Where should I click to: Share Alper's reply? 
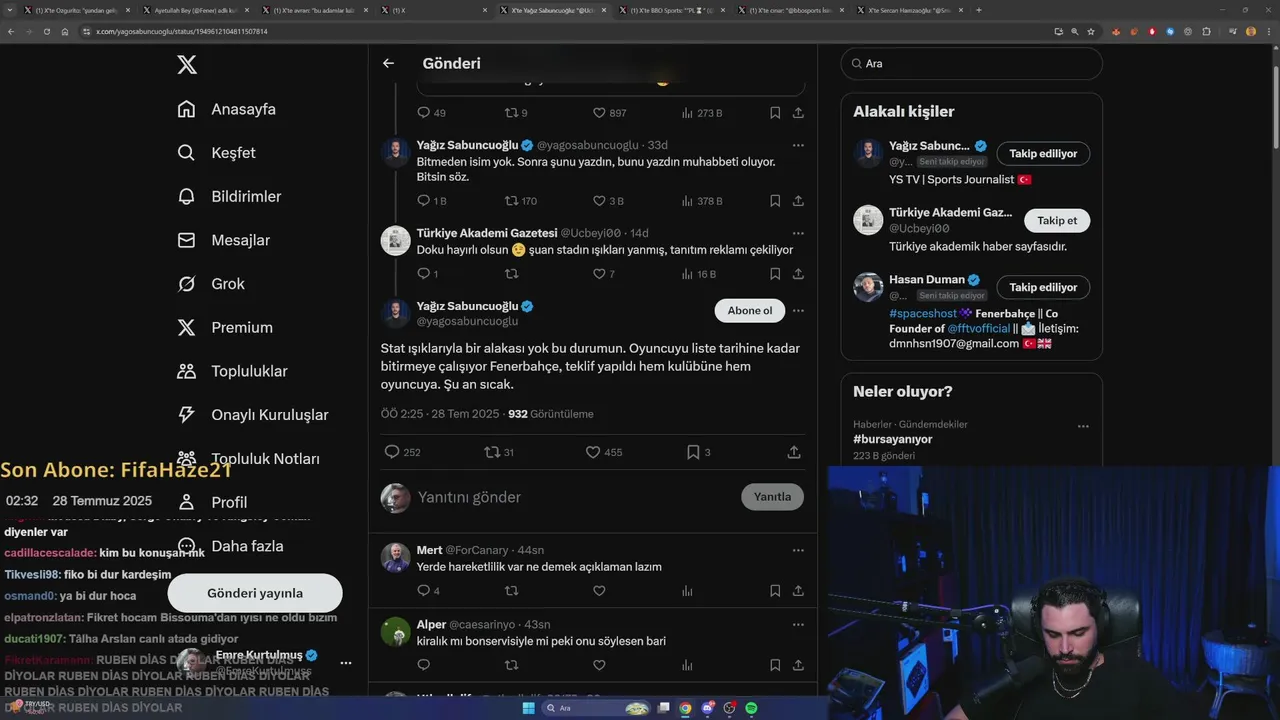tap(798, 665)
